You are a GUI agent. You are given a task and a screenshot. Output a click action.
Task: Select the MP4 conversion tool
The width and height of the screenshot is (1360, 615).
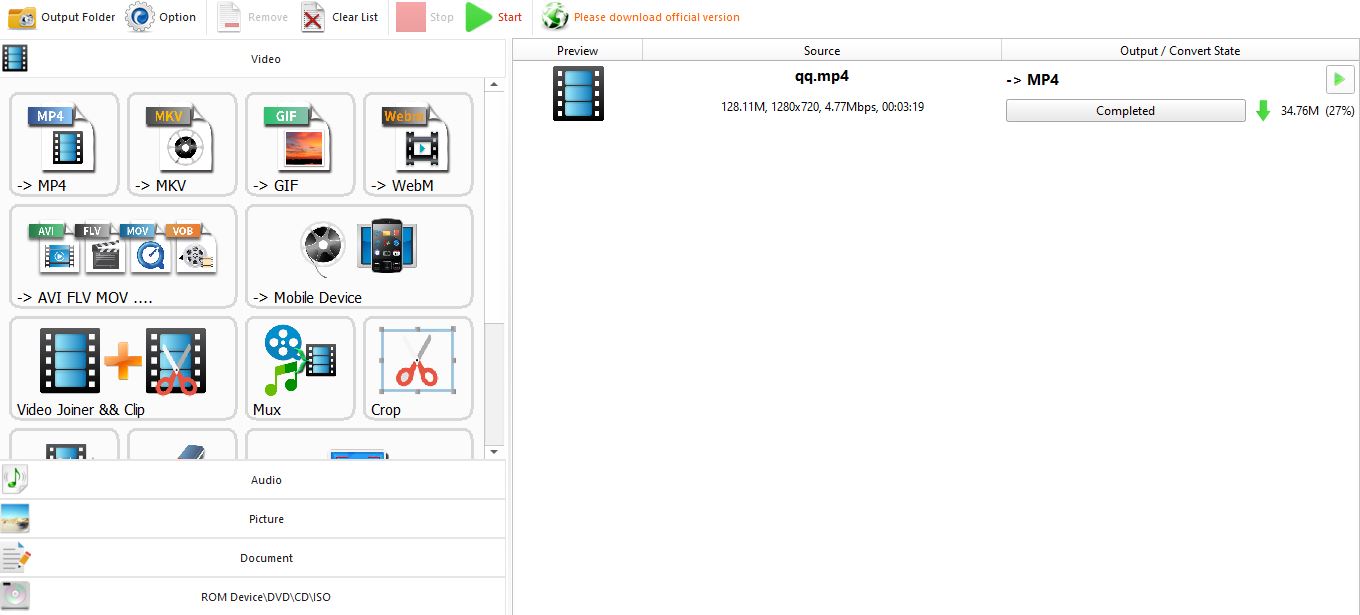pos(63,144)
